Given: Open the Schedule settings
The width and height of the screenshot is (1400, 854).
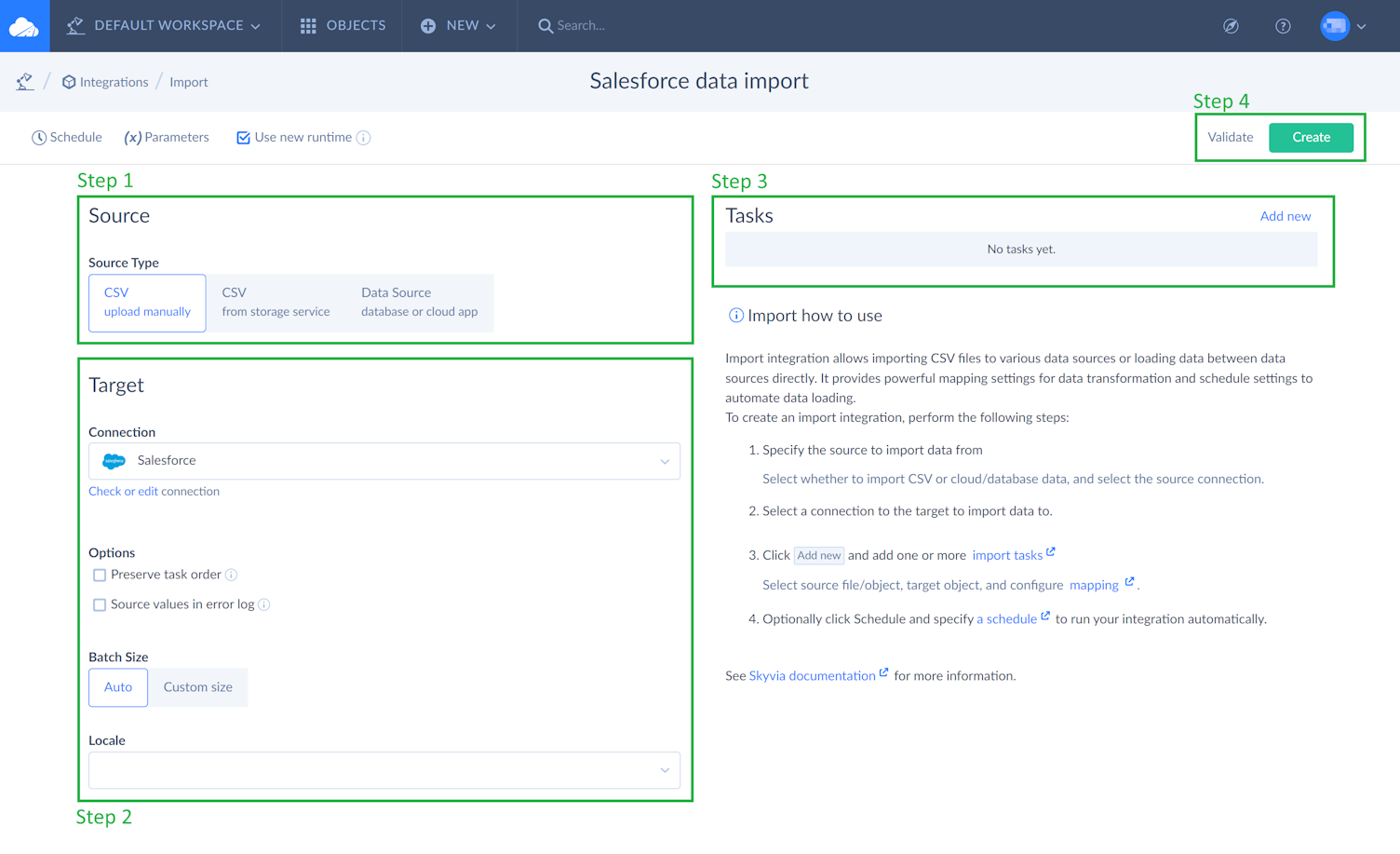Looking at the screenshot, I should (x=67, y=137).
